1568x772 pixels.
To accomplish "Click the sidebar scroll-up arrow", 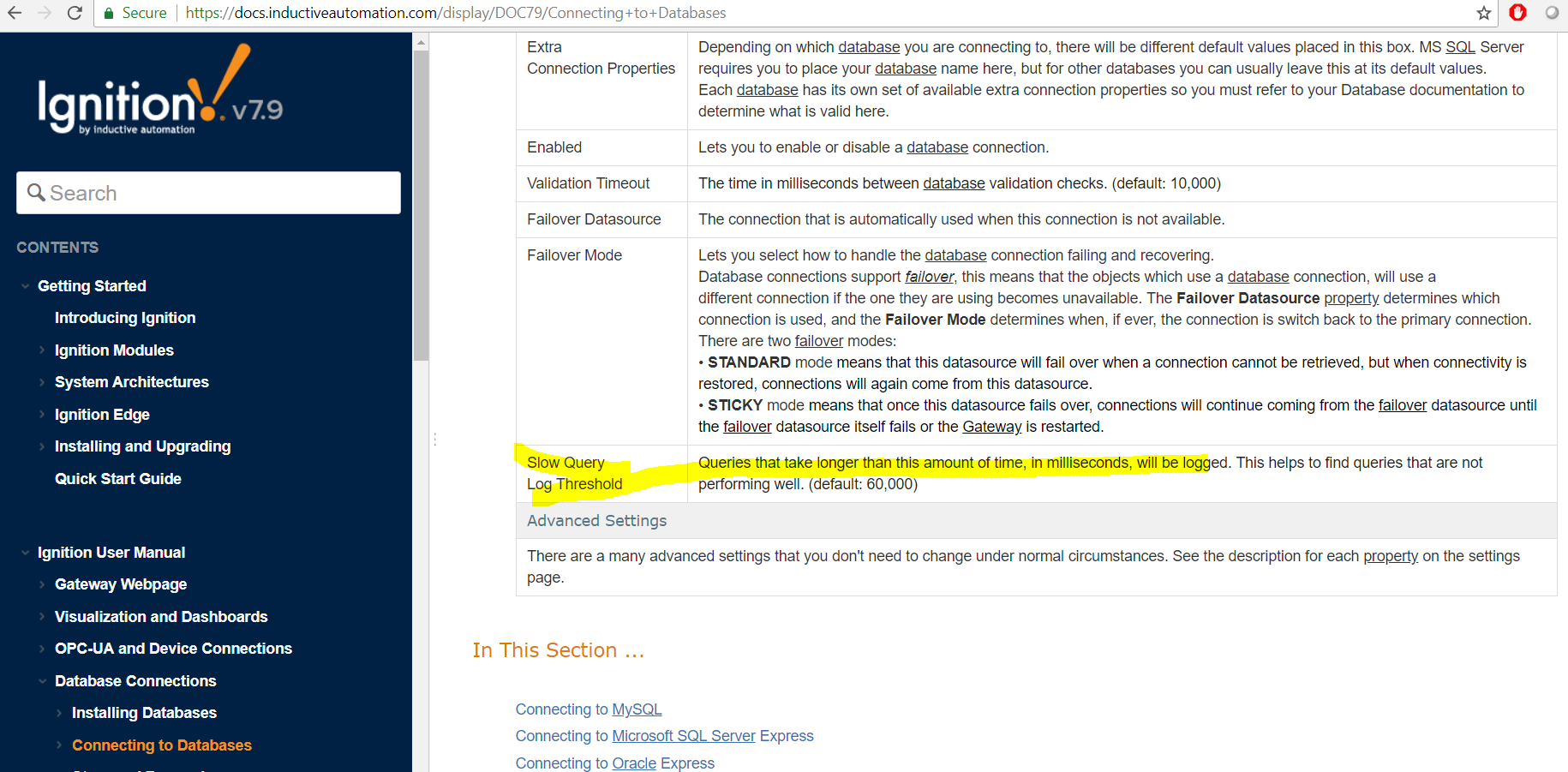I will (x=421, y=41).
